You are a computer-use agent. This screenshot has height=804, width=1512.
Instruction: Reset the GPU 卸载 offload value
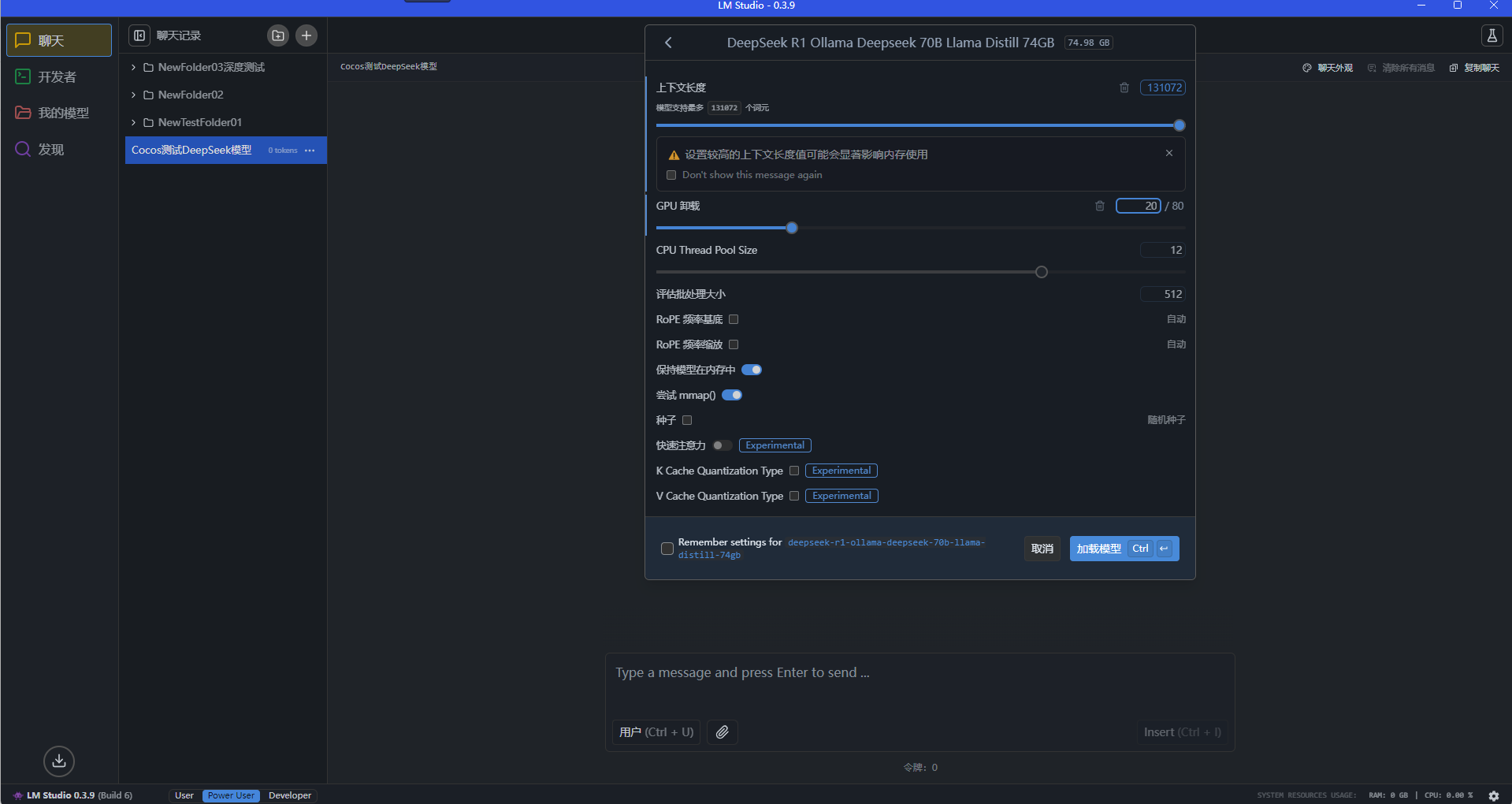coord(1100,206)
